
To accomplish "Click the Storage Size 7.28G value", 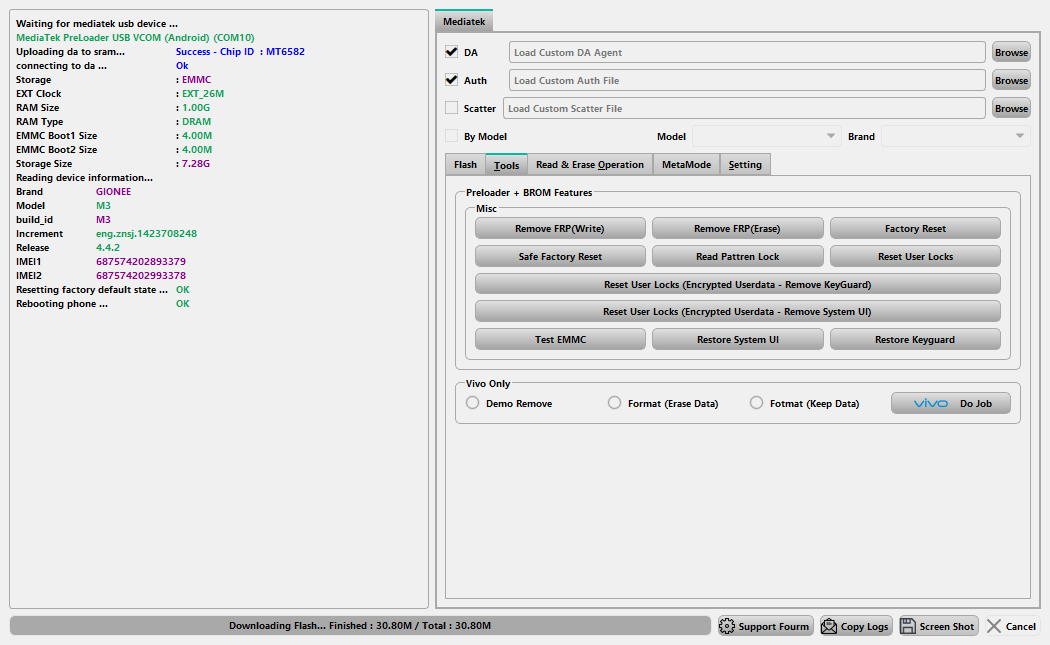I will click(196, 163).
